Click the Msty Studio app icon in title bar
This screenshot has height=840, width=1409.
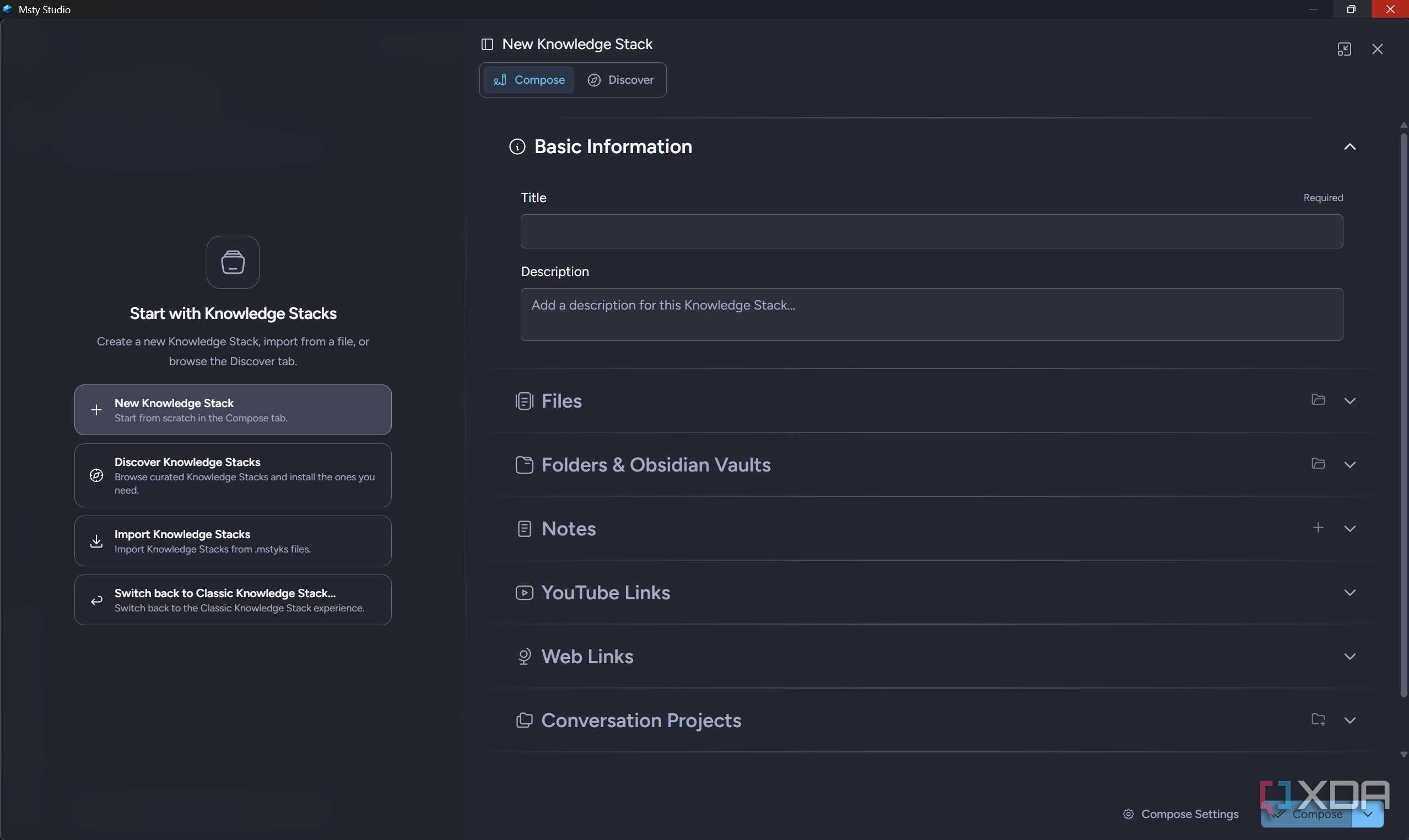tap(8, 9)
